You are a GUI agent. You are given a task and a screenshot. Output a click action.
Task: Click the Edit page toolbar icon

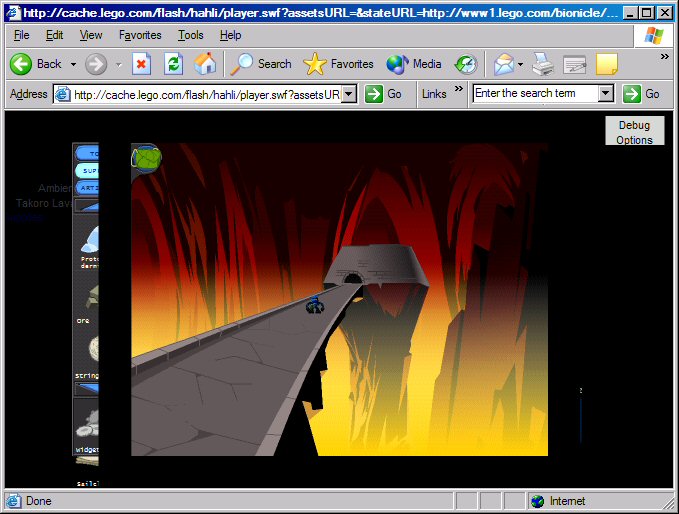(x=575, y=65)
